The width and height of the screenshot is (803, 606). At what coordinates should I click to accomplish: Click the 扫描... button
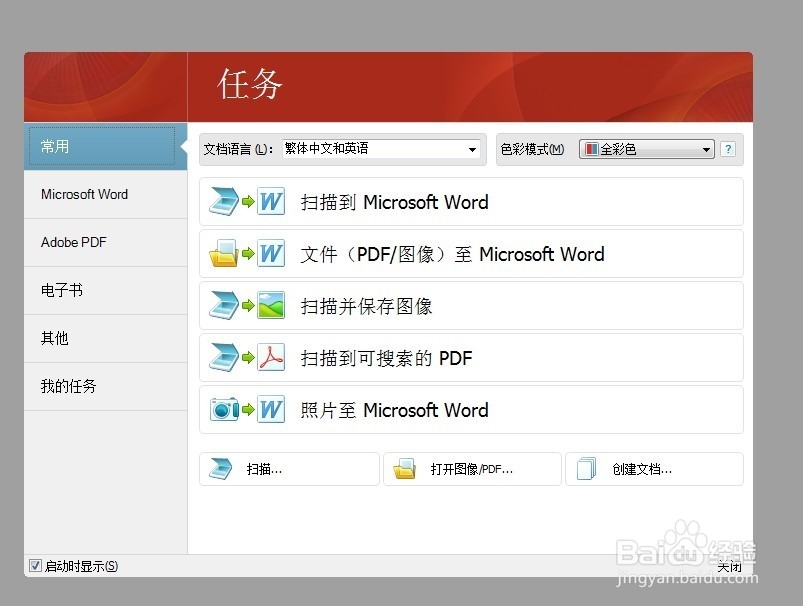pyautogui.click(x=289, y=469)
